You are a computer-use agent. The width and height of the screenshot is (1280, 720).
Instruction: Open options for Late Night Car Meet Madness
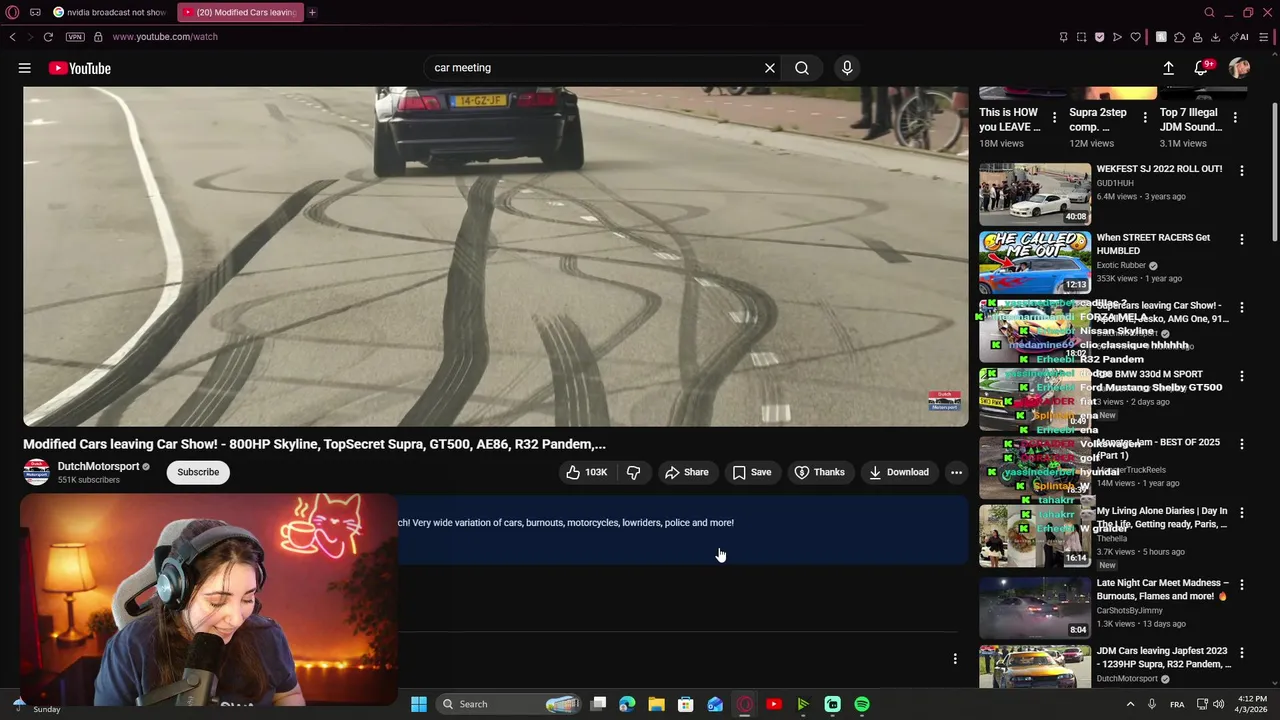1242,583
